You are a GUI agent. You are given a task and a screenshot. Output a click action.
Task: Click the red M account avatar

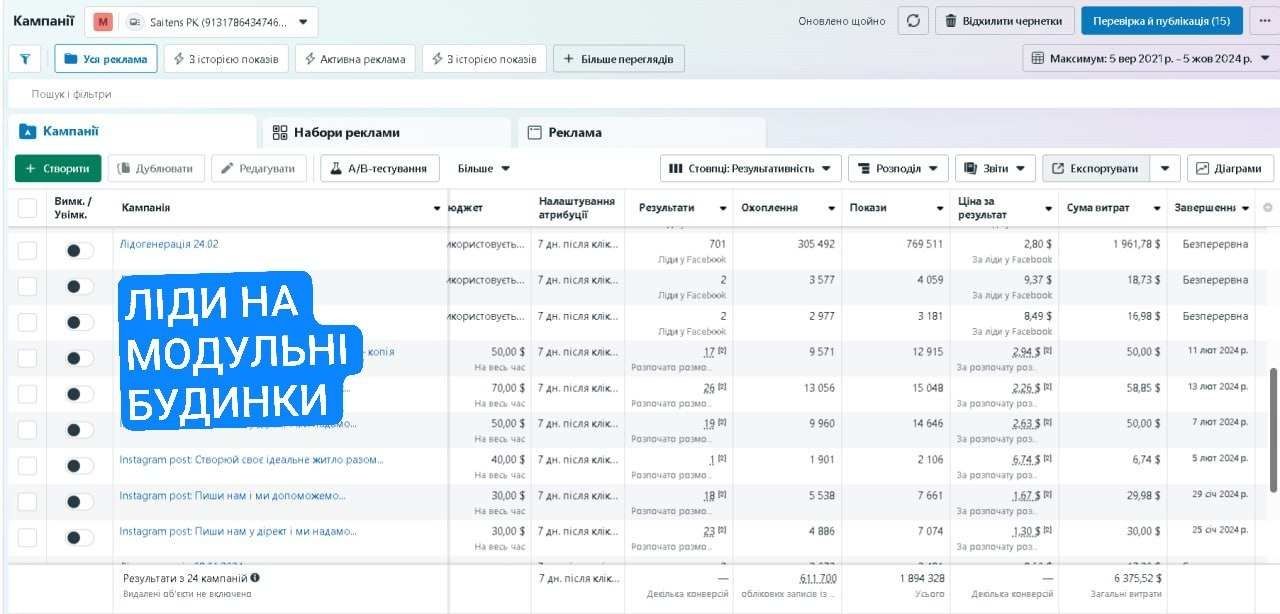coord(104,21)
